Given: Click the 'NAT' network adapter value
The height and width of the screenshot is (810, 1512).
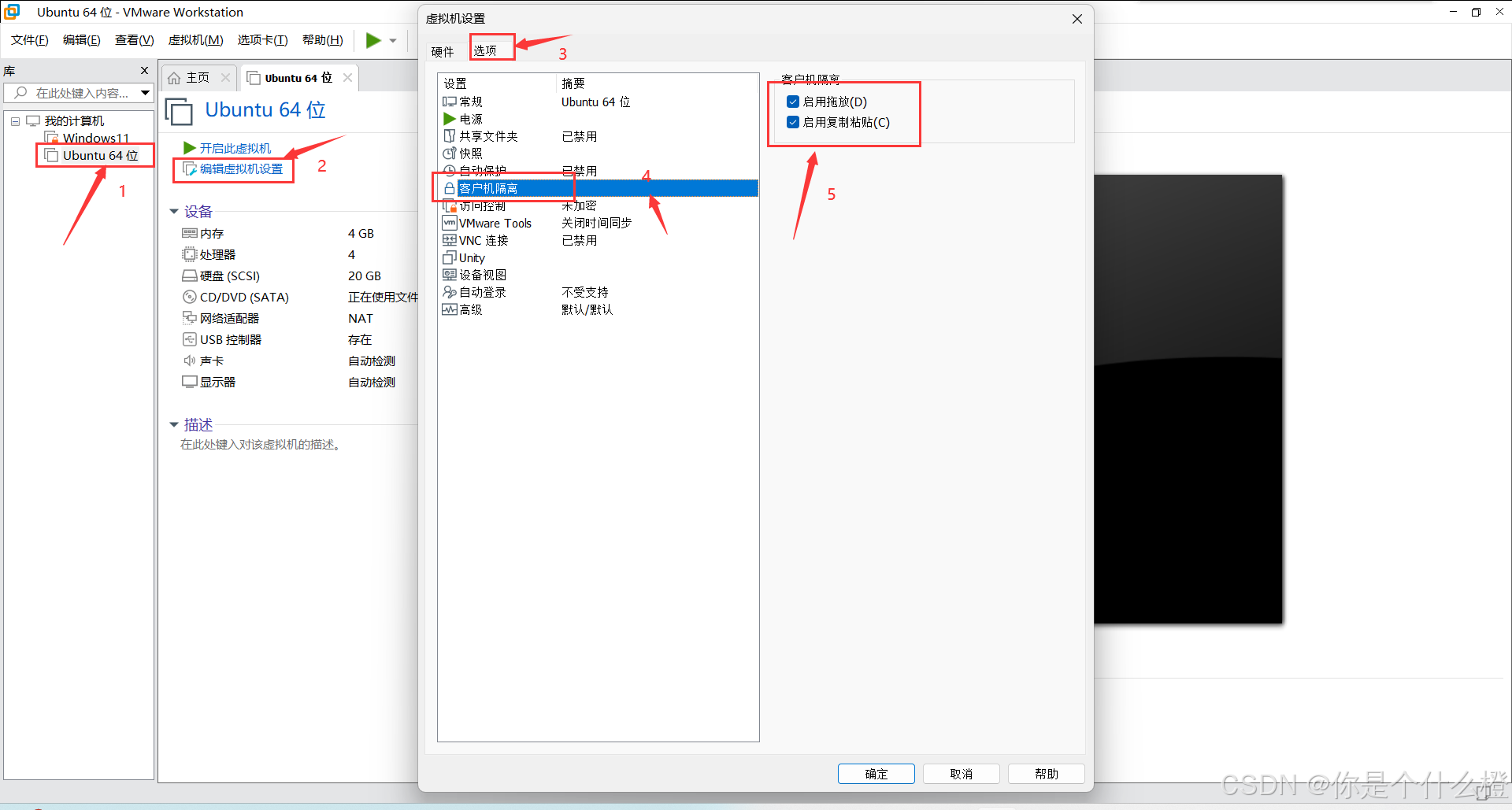Looking at the screenshot, I should pos(361,318).
